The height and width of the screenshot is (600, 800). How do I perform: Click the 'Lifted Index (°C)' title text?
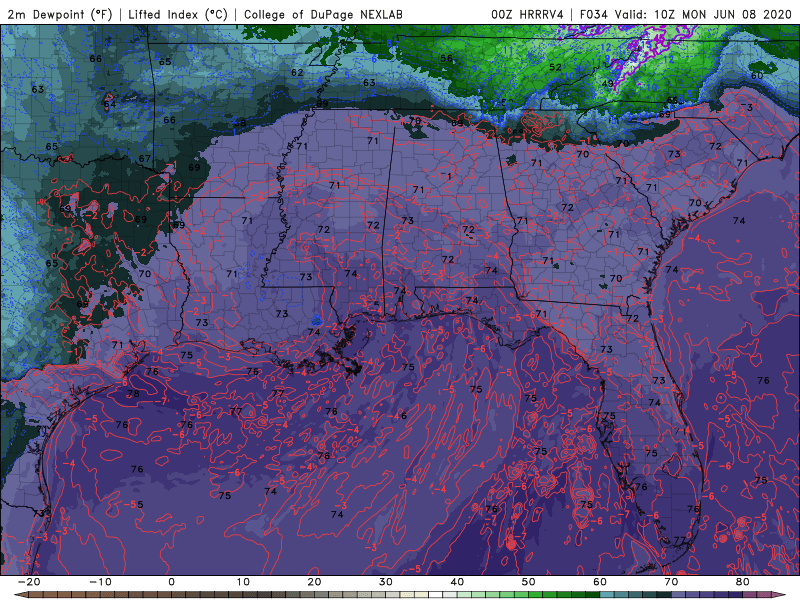click(x=178, y=14)
